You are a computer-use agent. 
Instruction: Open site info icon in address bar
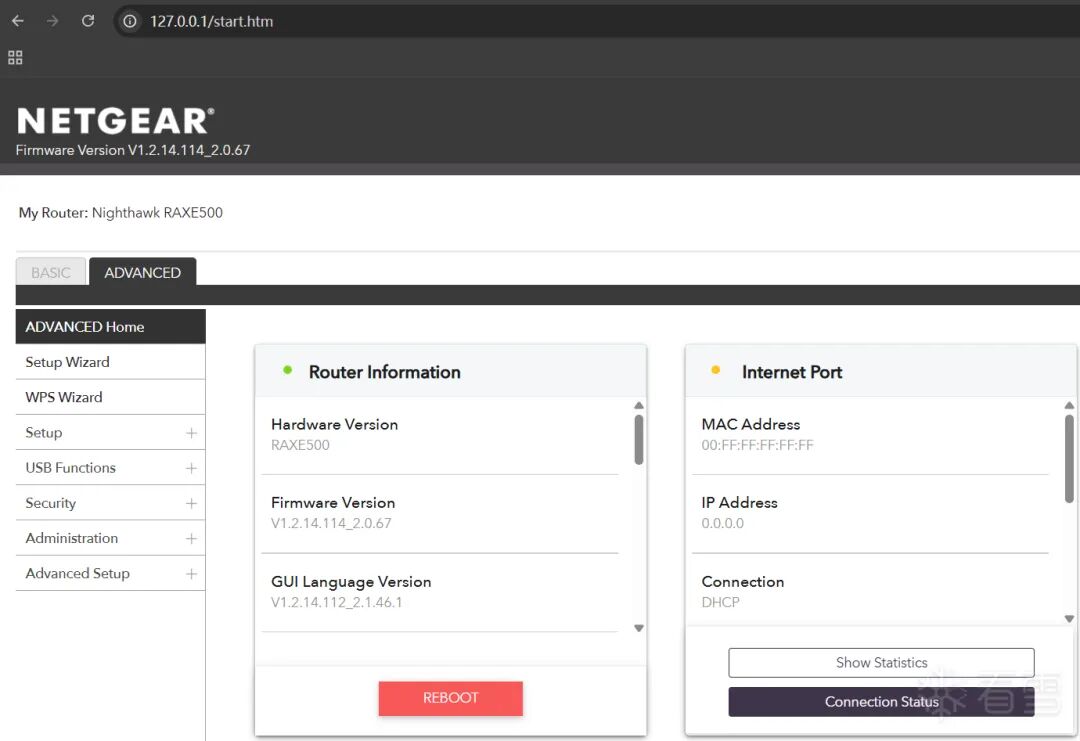click(129, 21)
